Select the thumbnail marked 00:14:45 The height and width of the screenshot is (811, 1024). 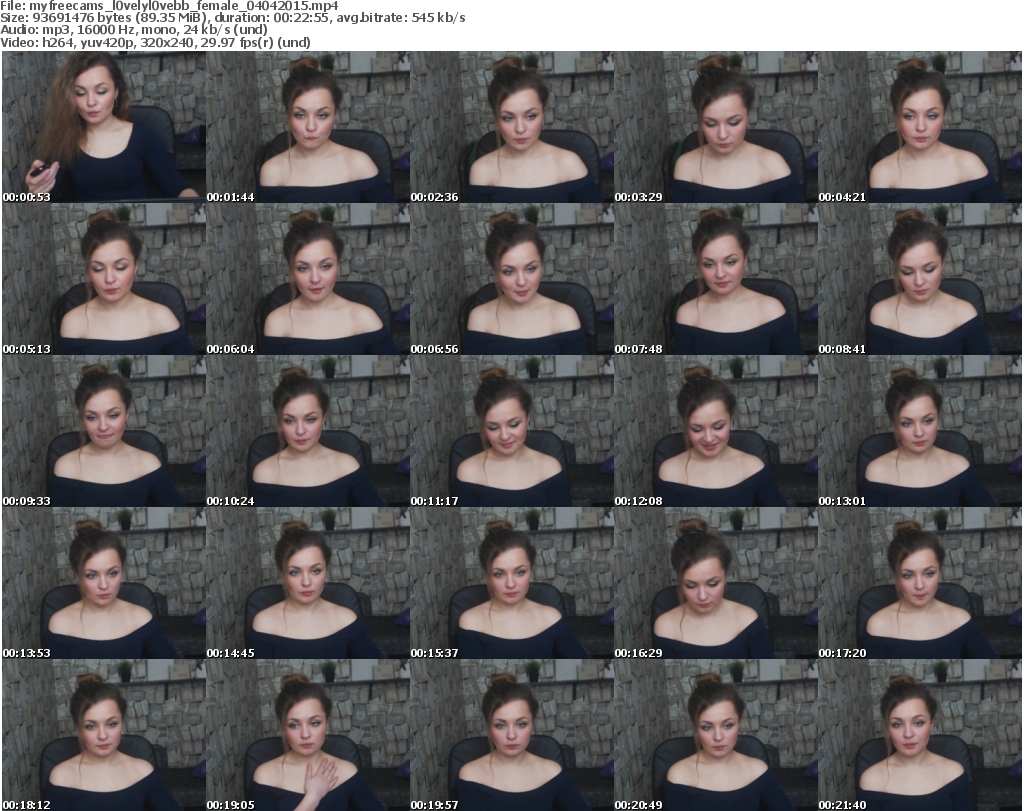pyautogui.click(x=307, y=584)
